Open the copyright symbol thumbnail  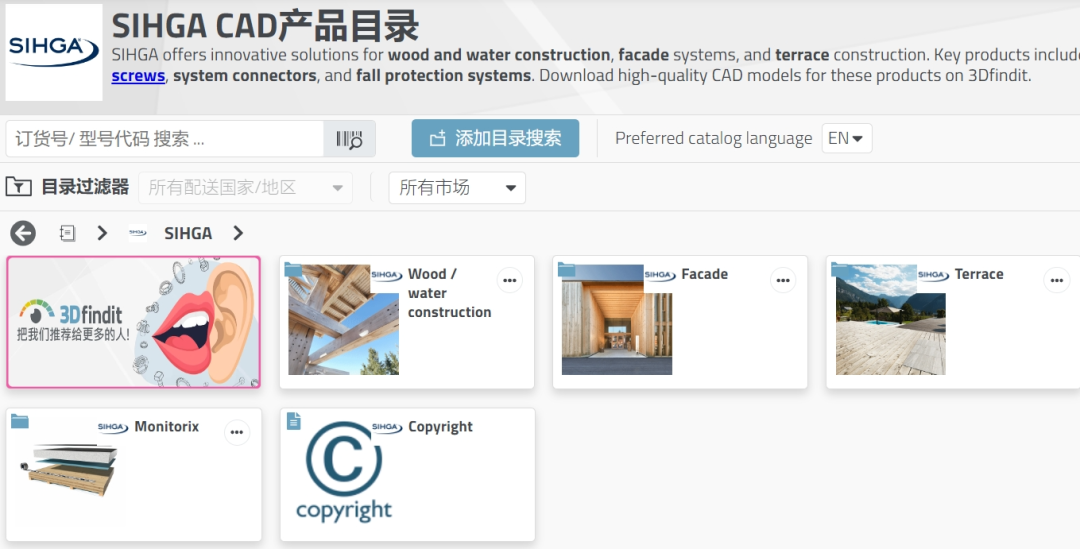[x=344, y=471]
